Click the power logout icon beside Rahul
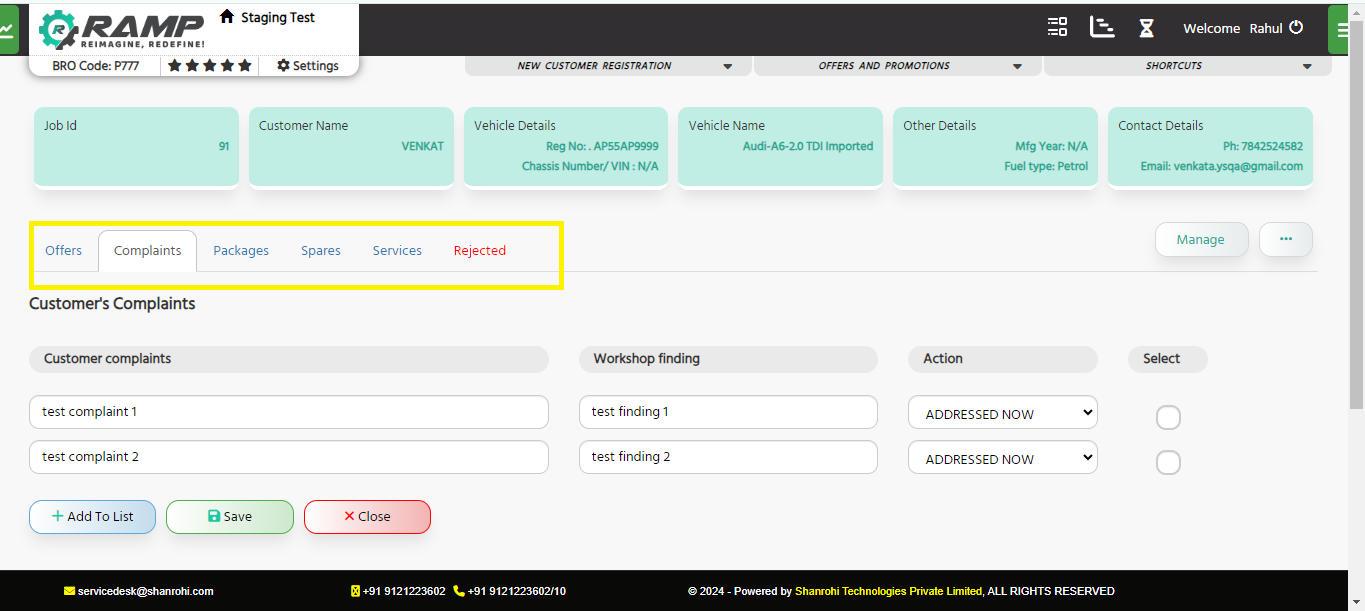 point(1297,28)
